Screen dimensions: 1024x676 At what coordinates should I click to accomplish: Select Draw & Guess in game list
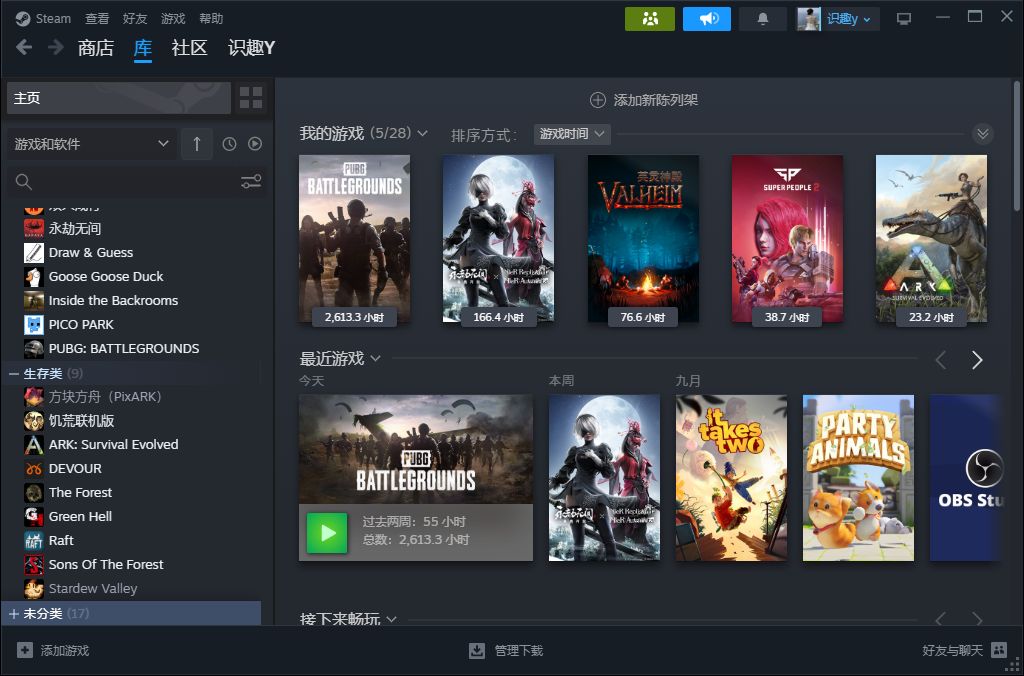[x=91, y=252]
